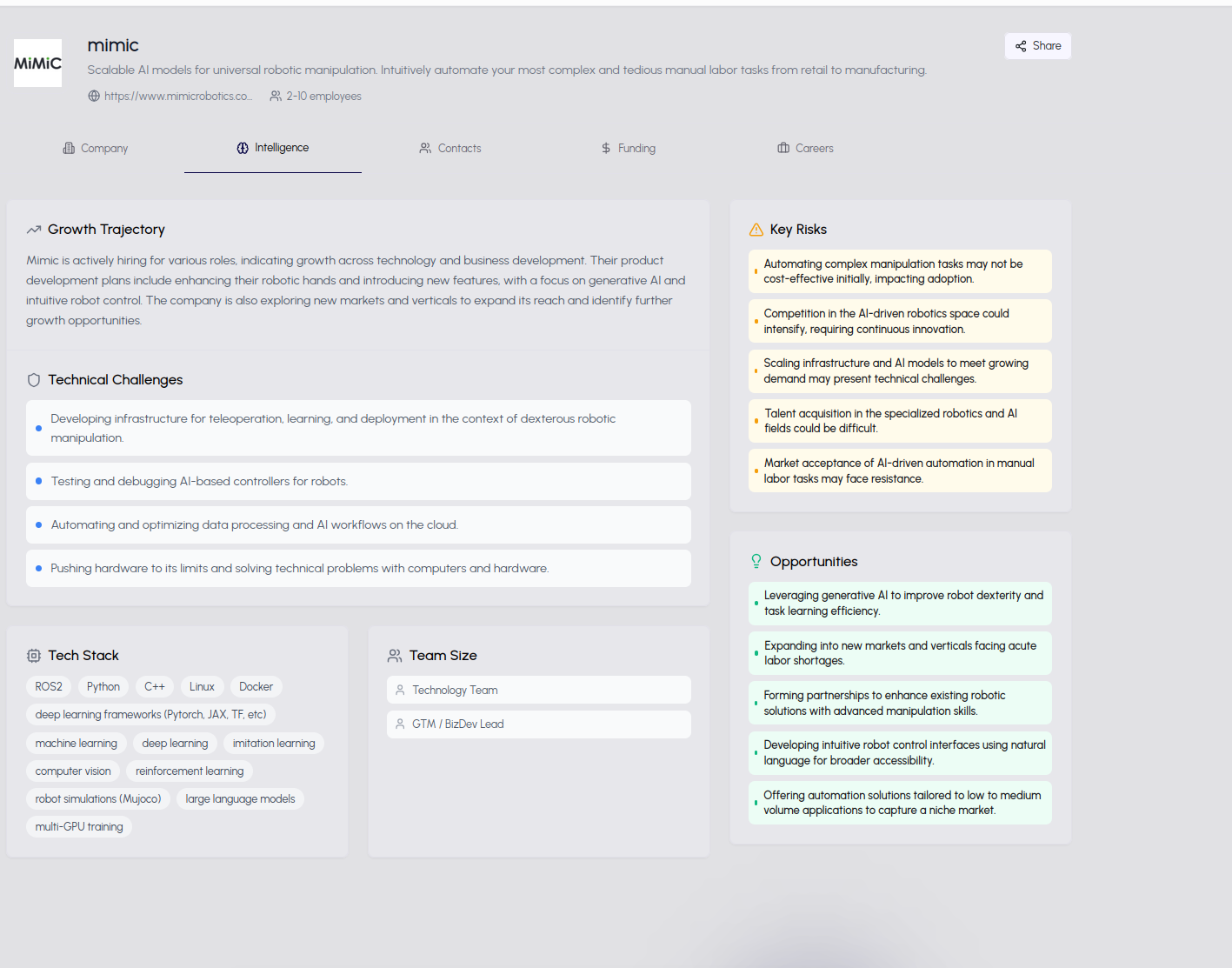Click the share icon in Share button
This screenshot has width=1232, height=968.
[x=1021, y=46]
